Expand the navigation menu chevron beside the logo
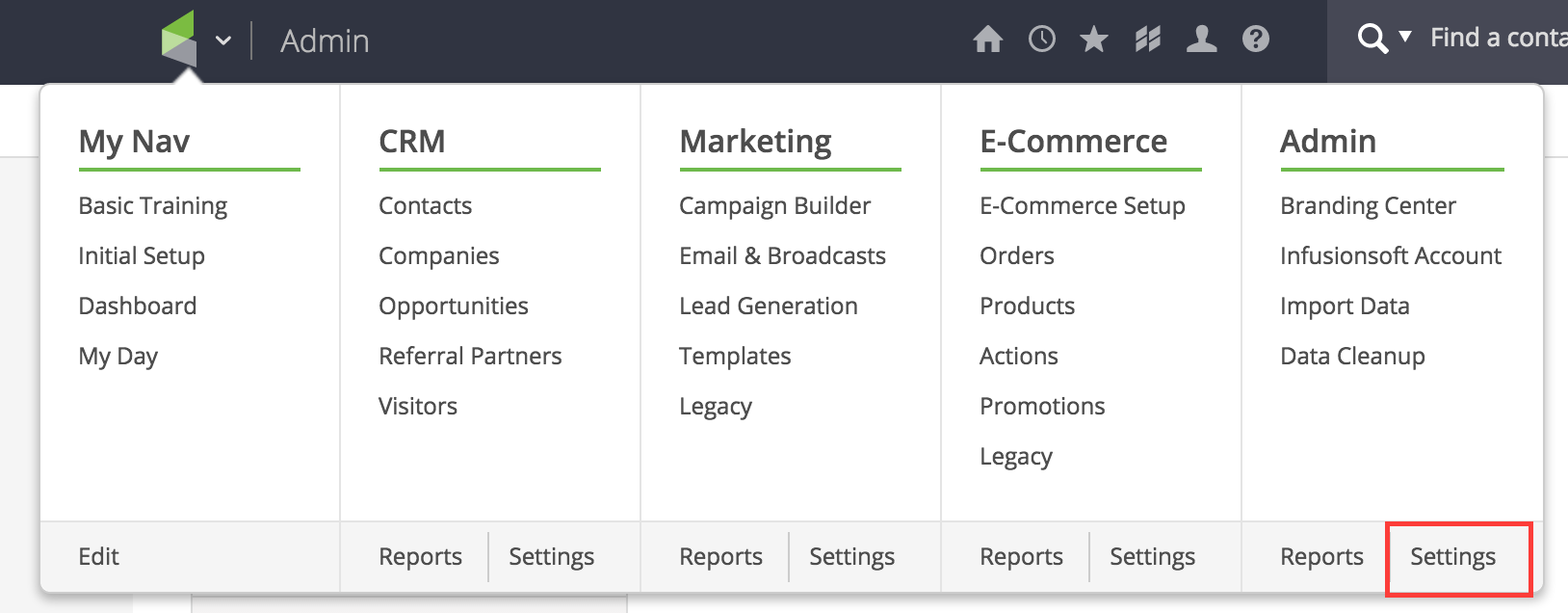The height and width of the screenshot is (613, 1568). pyautogui.click(x=223, y=40)
